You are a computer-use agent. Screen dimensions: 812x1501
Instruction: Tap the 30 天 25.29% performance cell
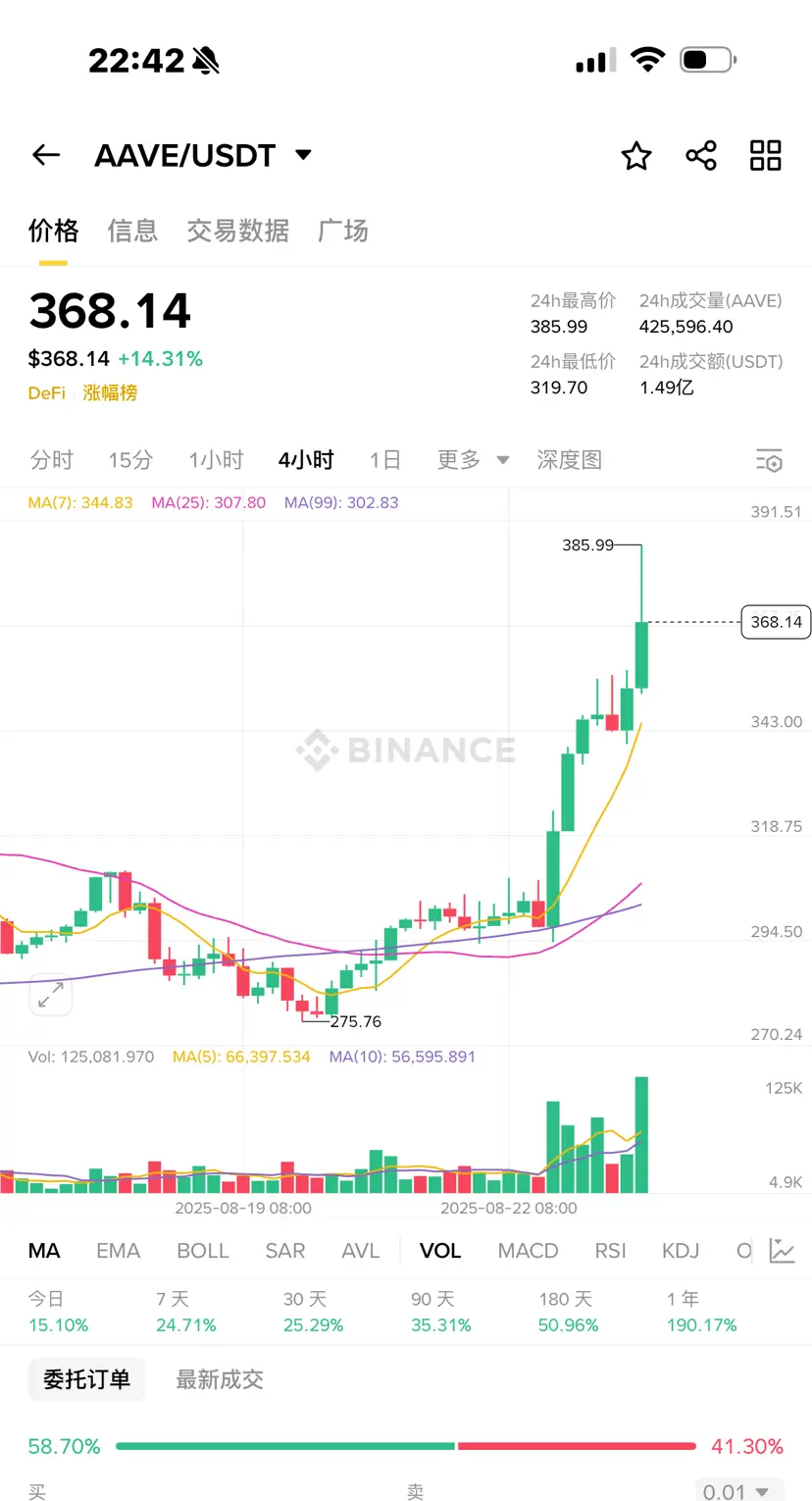coord(313,1312)
